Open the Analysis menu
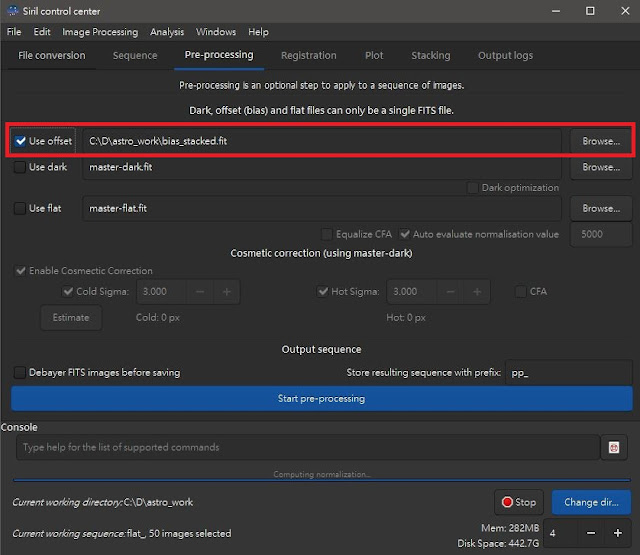Viewport: 640px width, 555px height. point(167,32)
